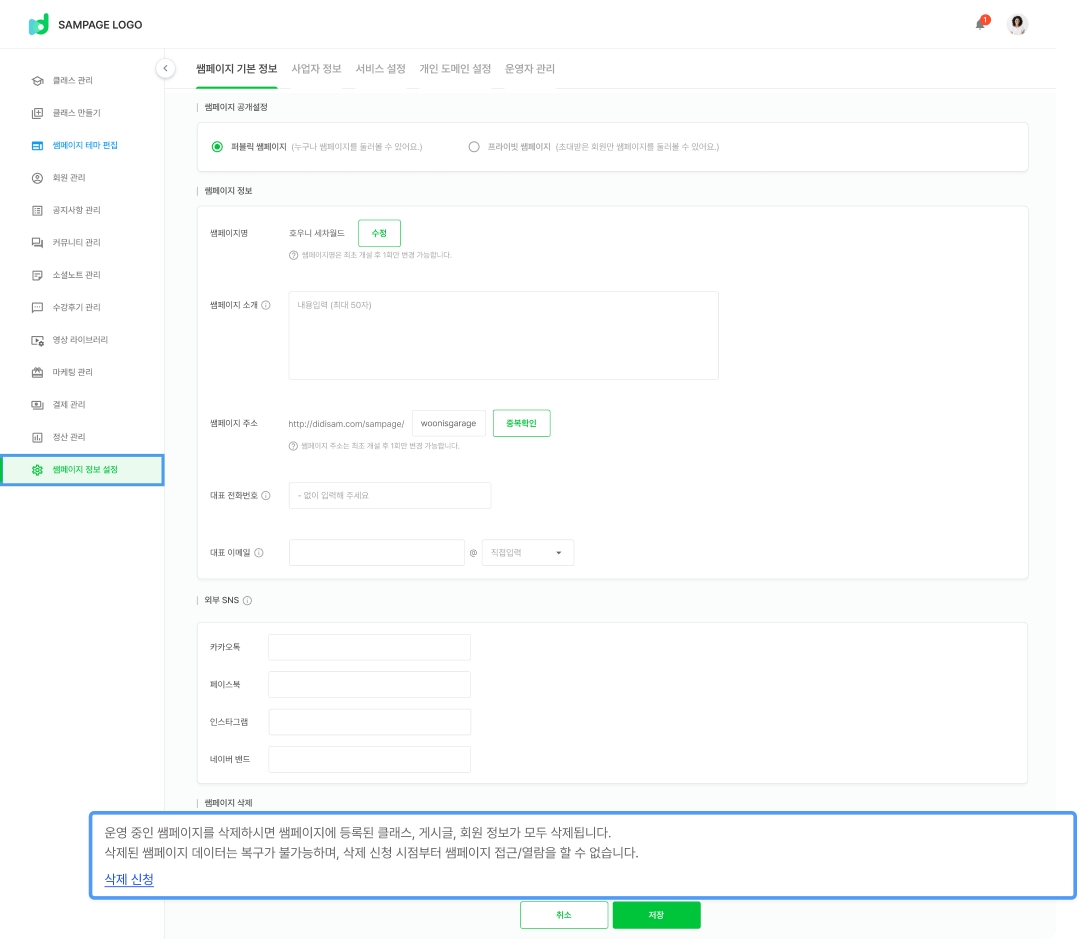
Task: Click the 중복확인 button
Action: click(521, 423)
